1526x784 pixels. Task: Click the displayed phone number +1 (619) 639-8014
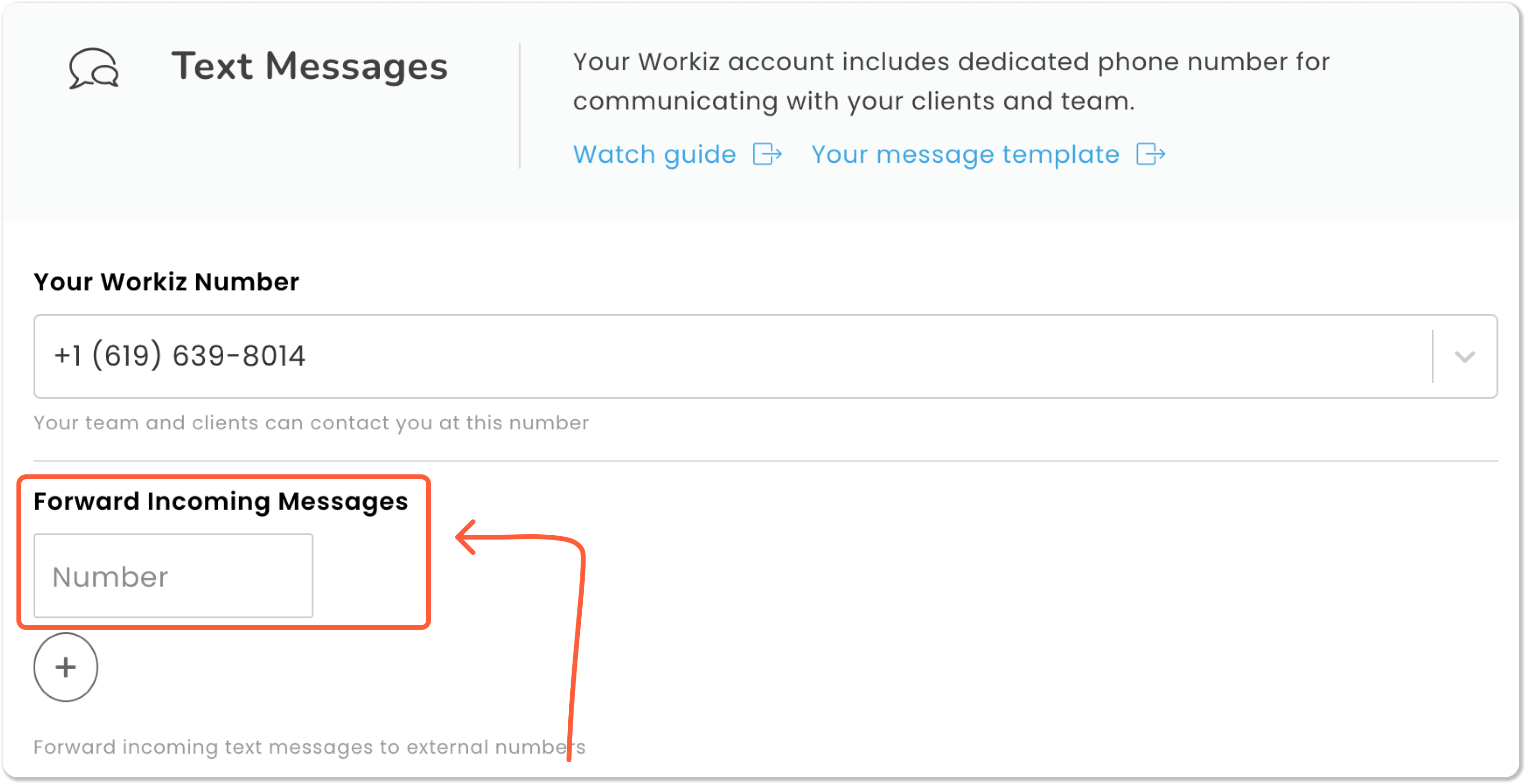coord(179,356)
